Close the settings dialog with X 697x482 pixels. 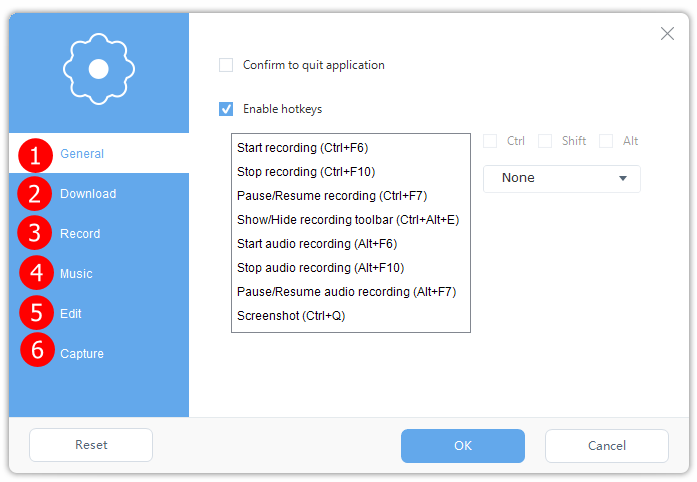pos(667,33)
